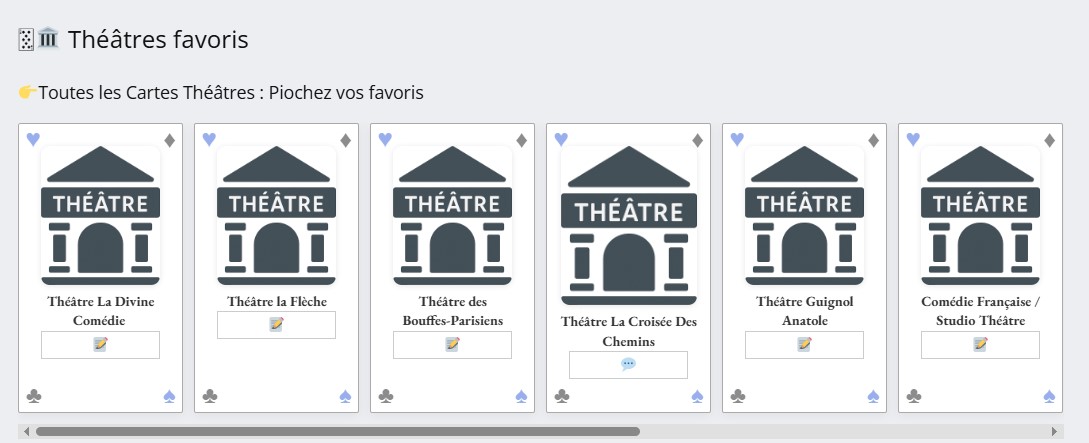Click the Comédie Française / Studio Théâtre title

point(980,311)
